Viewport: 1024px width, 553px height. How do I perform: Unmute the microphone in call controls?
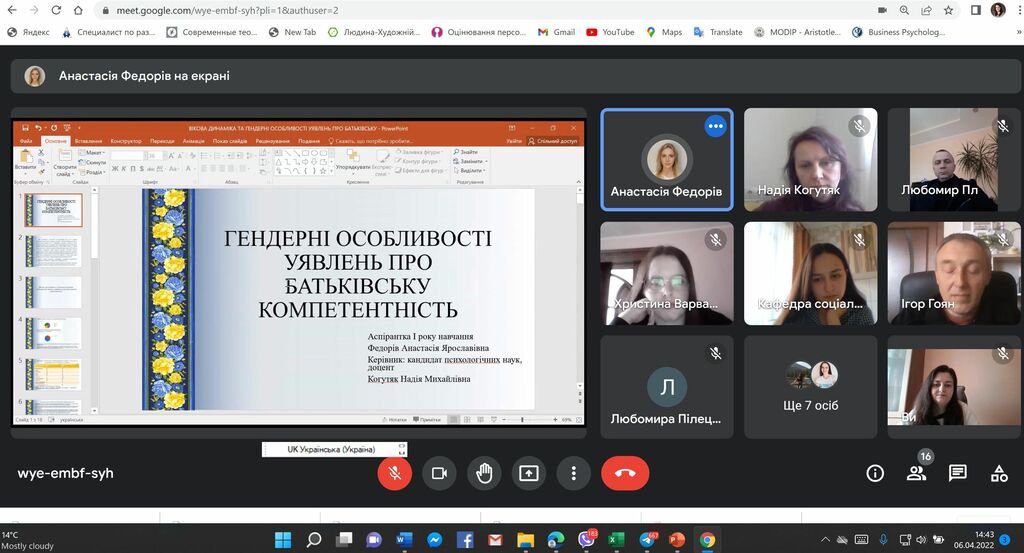394,473
